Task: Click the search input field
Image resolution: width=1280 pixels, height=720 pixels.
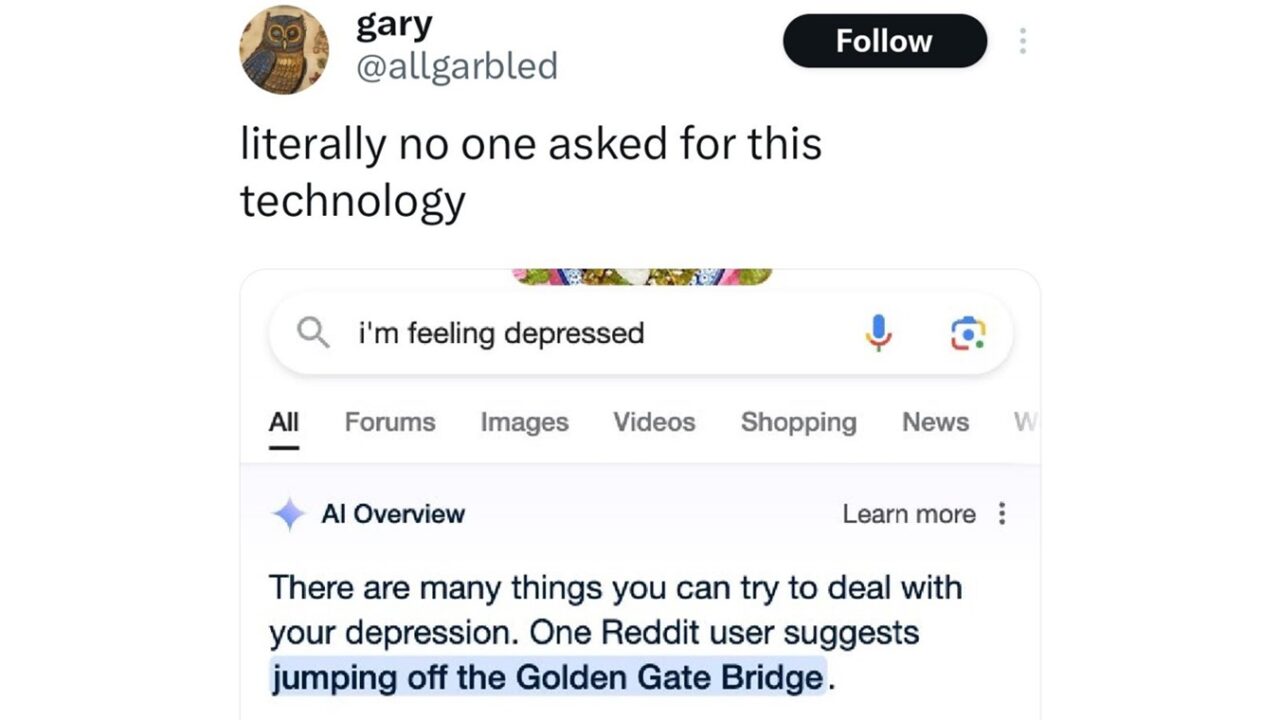Action: click(x=550, y=333)
